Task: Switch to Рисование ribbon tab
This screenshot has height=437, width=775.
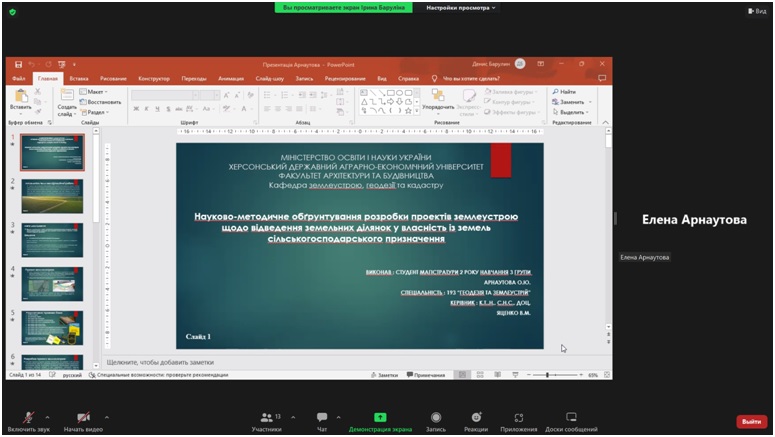Action: (x=113, y=79)
